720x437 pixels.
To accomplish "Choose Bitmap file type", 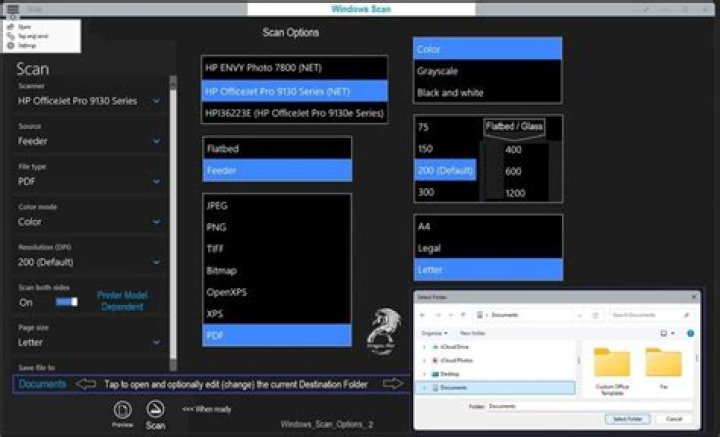I will tap(277, 270).
